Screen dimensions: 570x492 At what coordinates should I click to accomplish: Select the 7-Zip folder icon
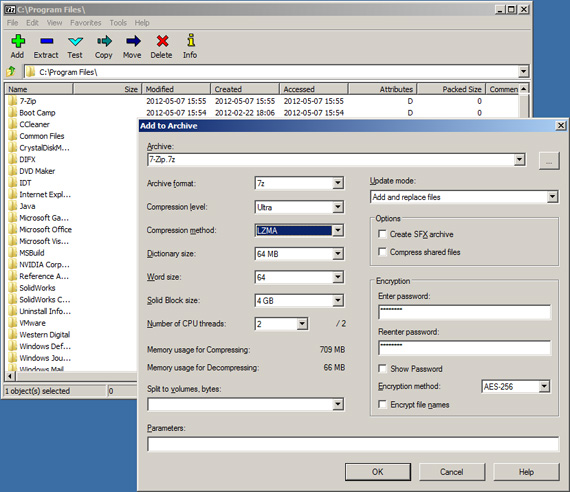(12, 101)
